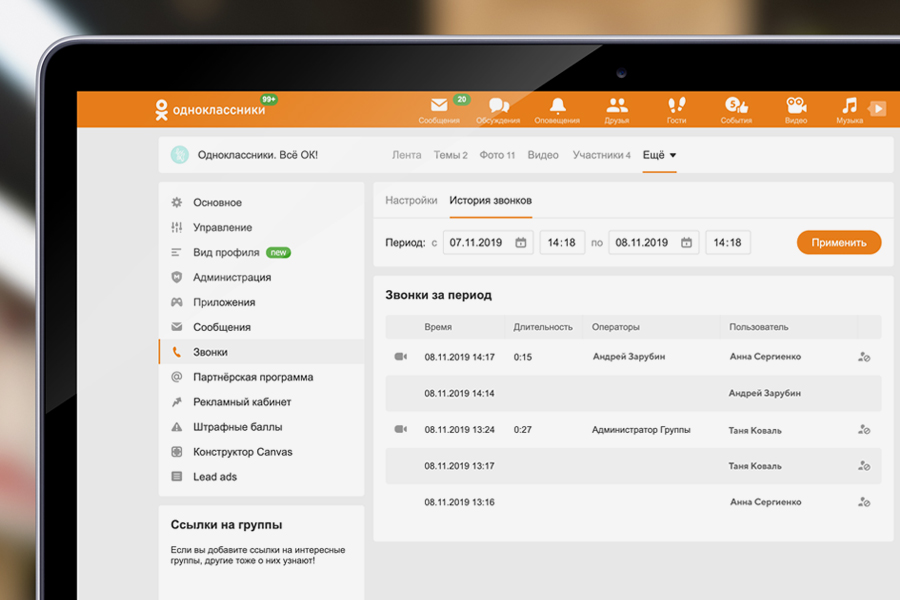Image resolution: width=900 pixels, height=600 pixels.
Task: Open the Музыка note icon
Action: (849, 106)
